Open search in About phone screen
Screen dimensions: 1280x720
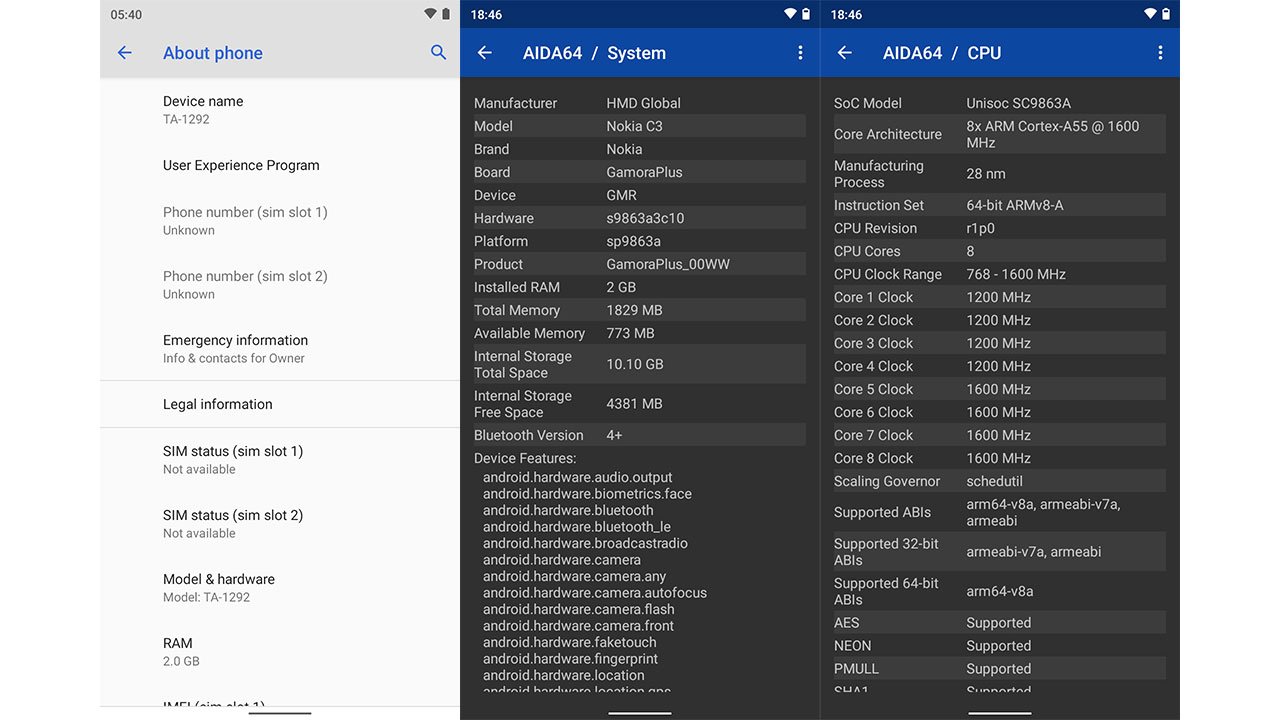(x=438, y=52)
